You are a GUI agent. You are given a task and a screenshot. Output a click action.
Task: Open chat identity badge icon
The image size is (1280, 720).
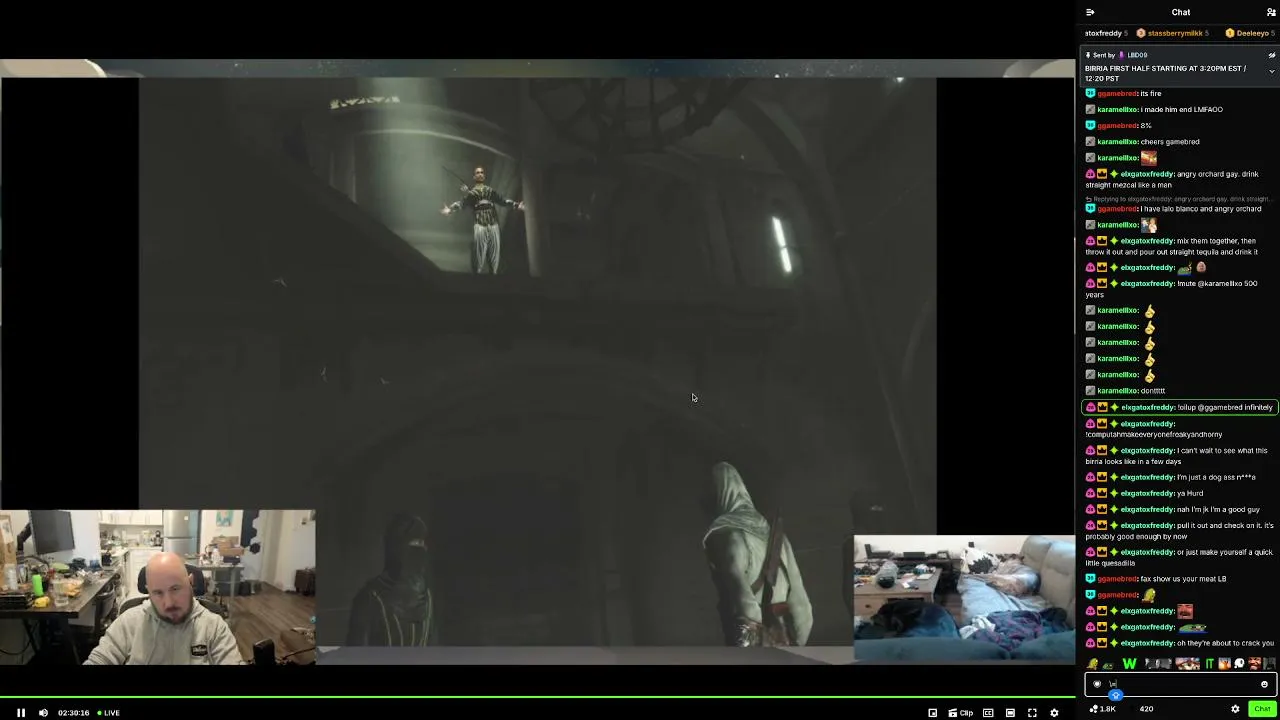click(1097, 684)
